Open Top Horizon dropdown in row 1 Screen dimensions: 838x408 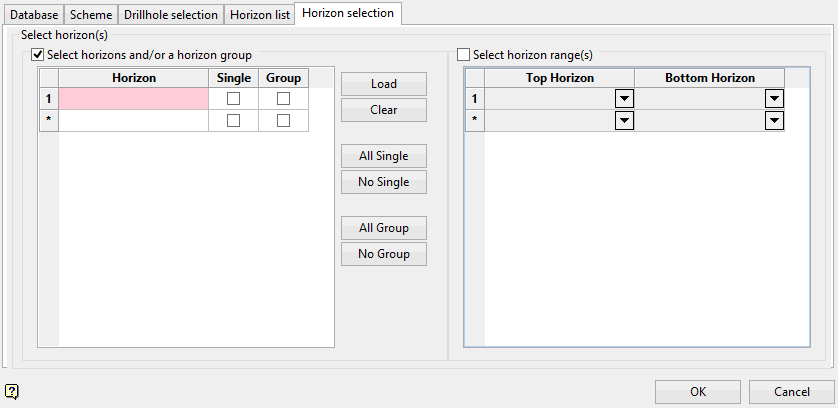pyautogui.click(x=624, y=99)
